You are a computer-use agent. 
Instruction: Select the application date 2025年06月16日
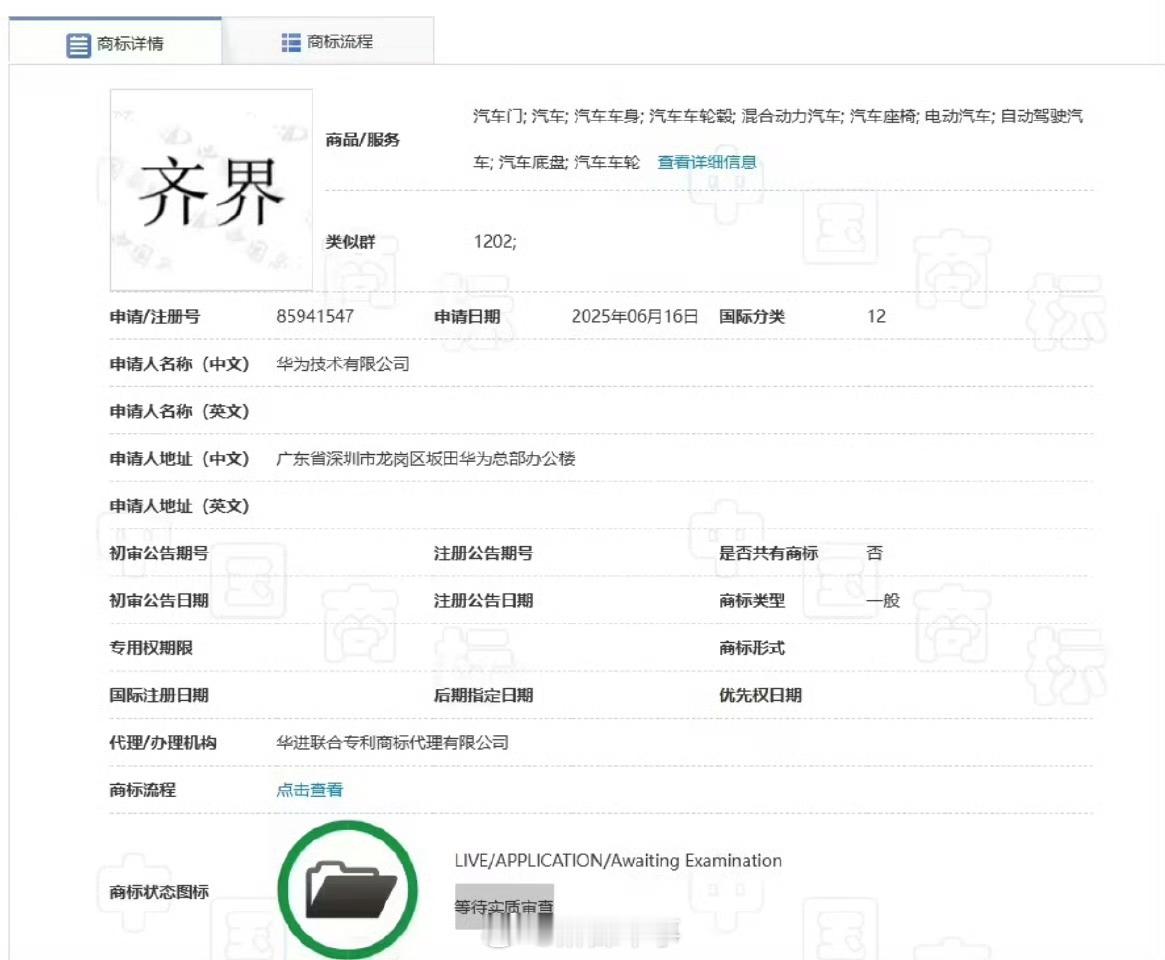[637, 316]
